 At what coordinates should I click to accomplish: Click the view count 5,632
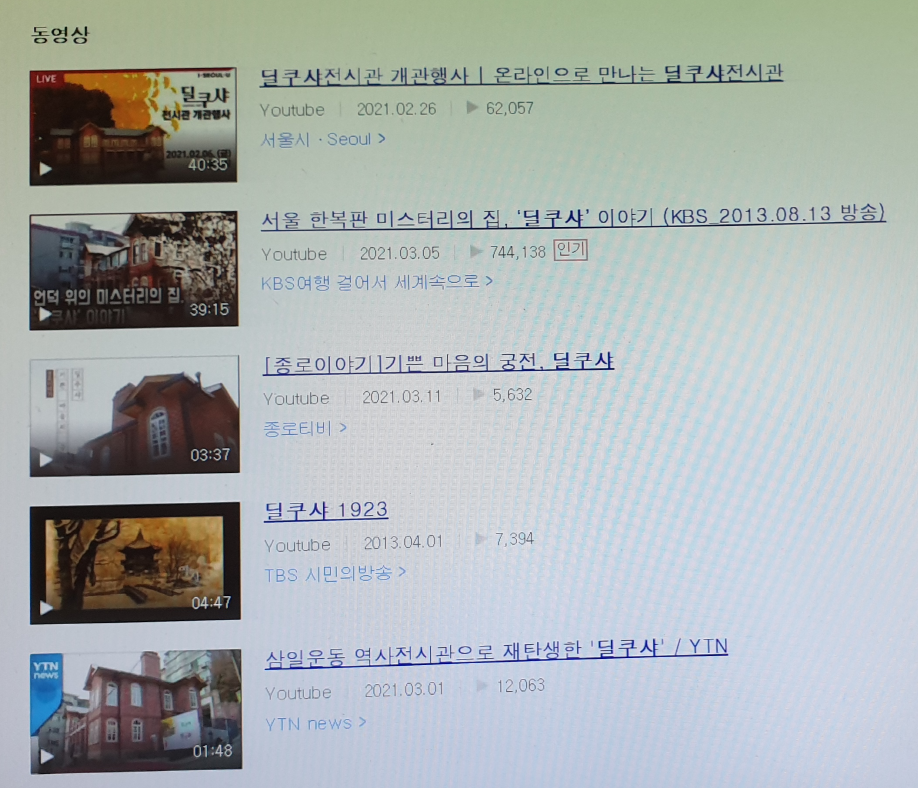(x=512, y=395)
